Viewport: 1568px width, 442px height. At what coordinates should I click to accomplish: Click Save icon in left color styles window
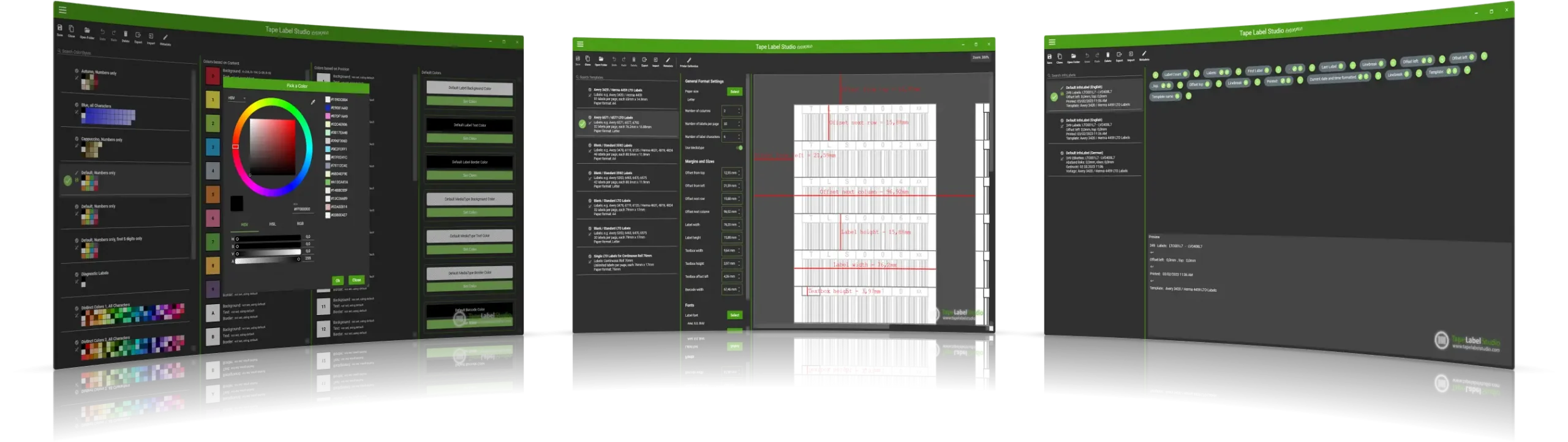tap(60, 29)
